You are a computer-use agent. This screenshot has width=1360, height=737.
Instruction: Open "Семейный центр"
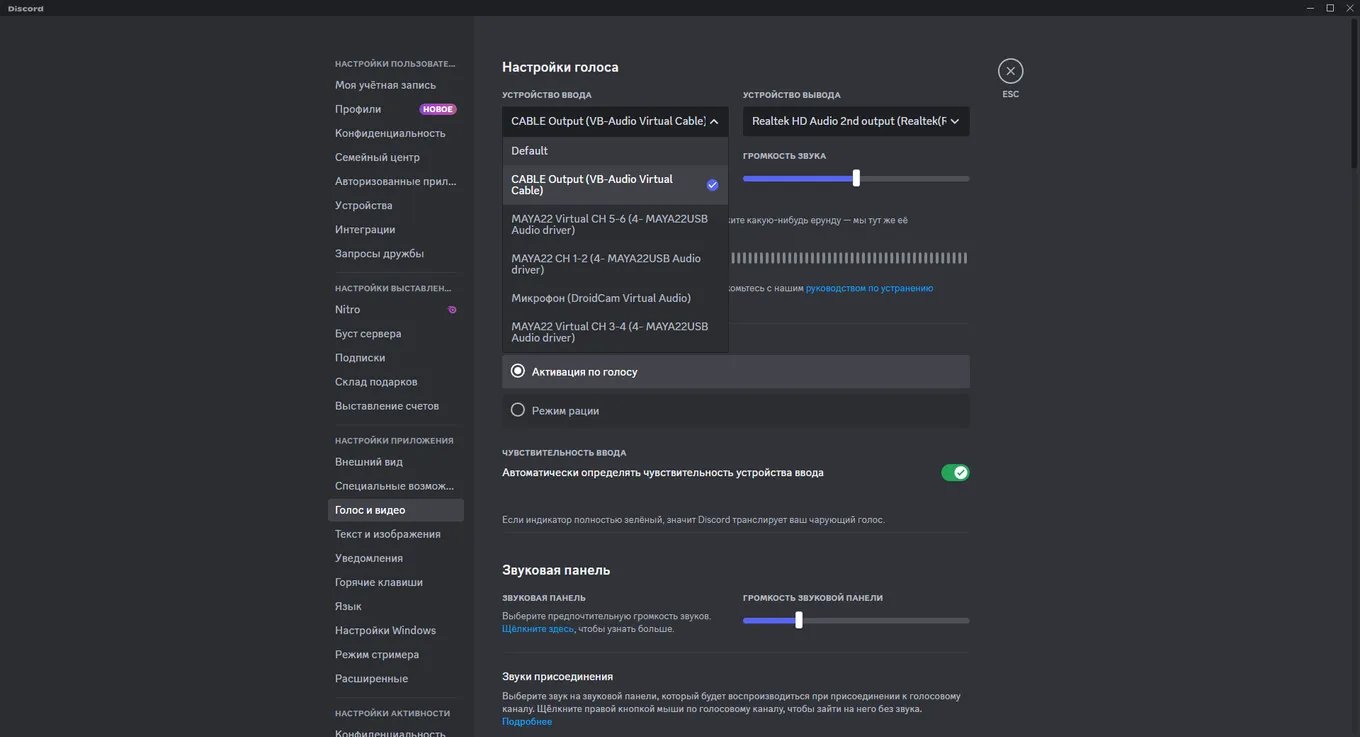pyautogui.click(x=396, y=157)
